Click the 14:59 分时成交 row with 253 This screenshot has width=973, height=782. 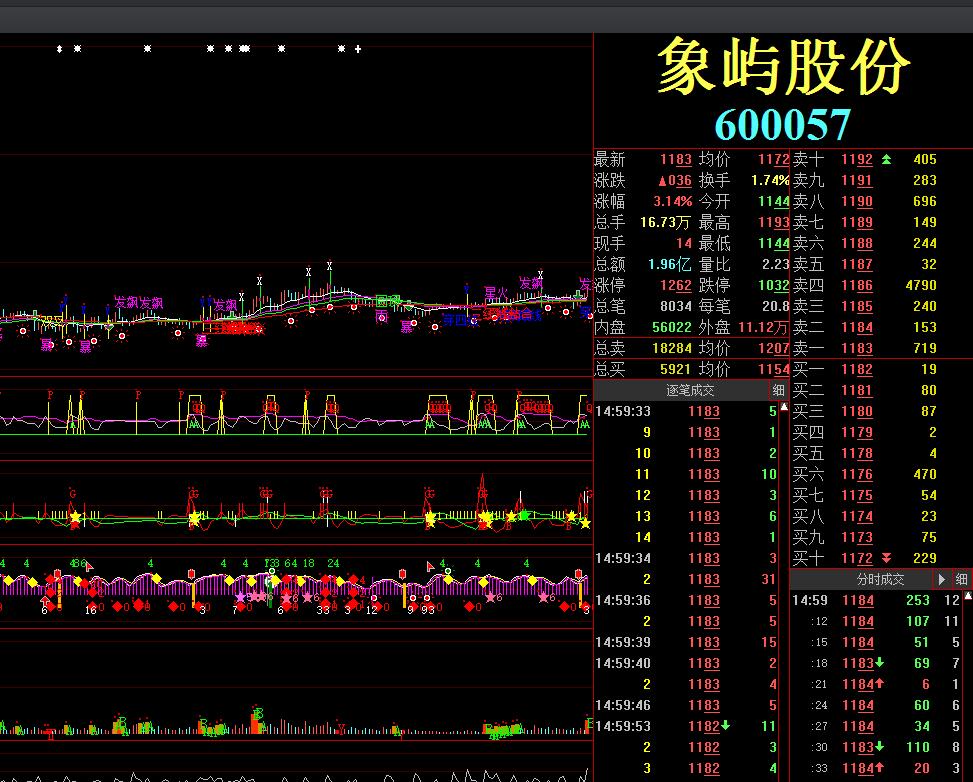877,600
